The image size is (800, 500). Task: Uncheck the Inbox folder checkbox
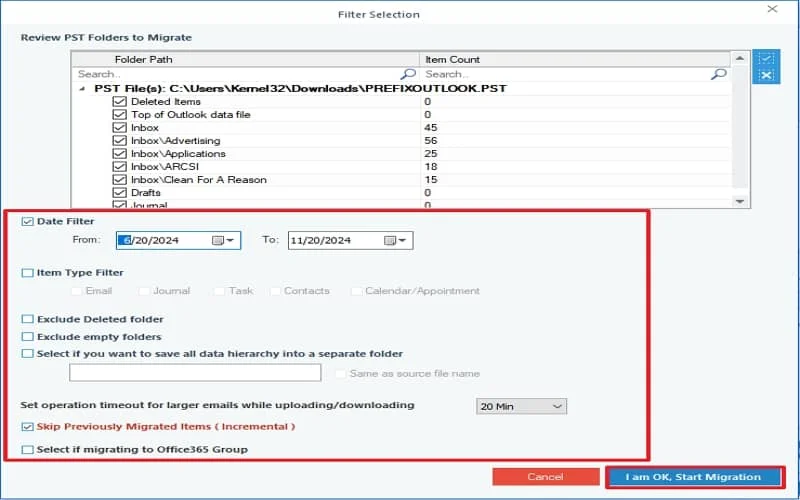click(119, 128)
